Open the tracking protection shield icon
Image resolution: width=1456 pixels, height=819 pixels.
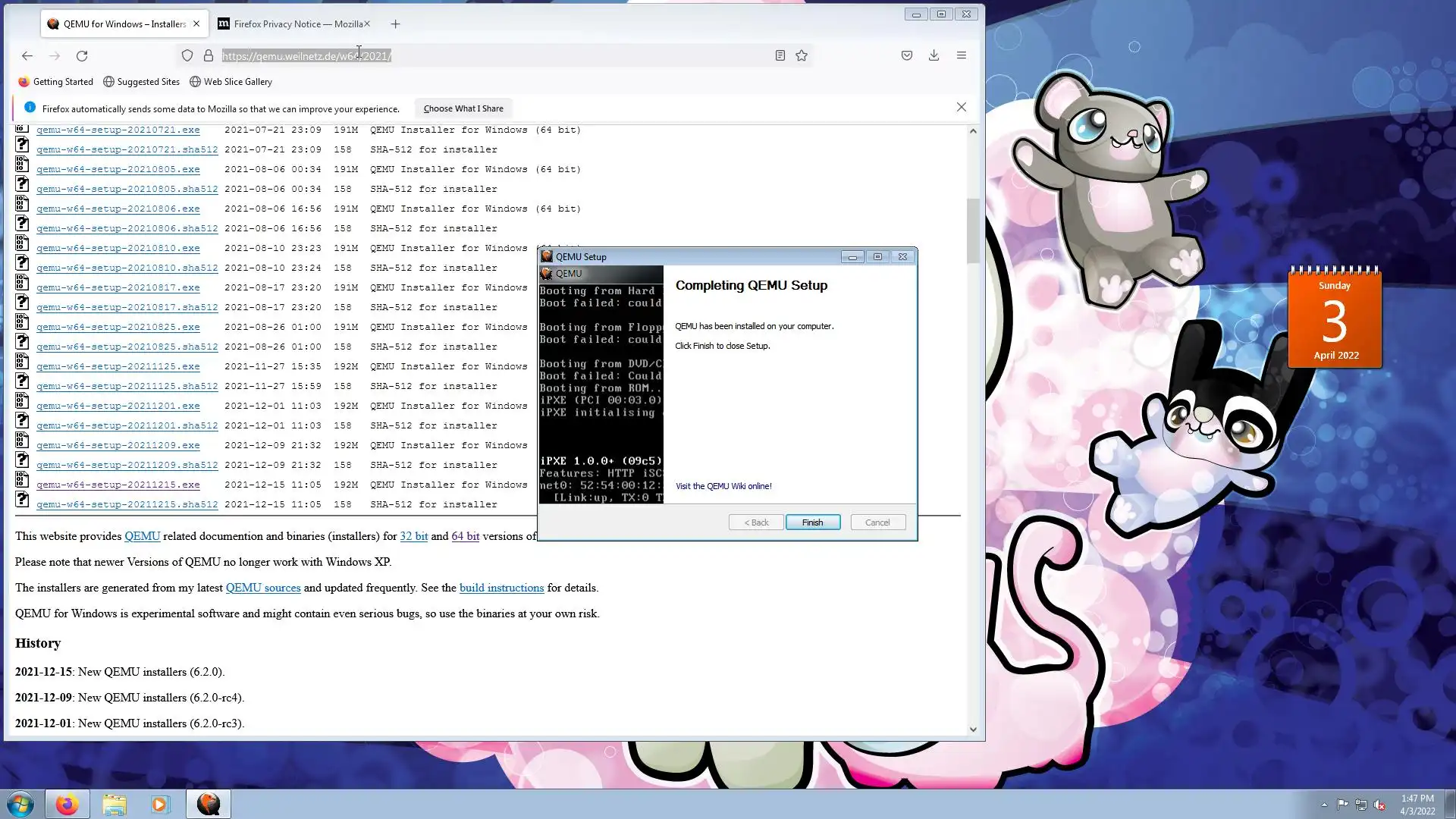187,55
